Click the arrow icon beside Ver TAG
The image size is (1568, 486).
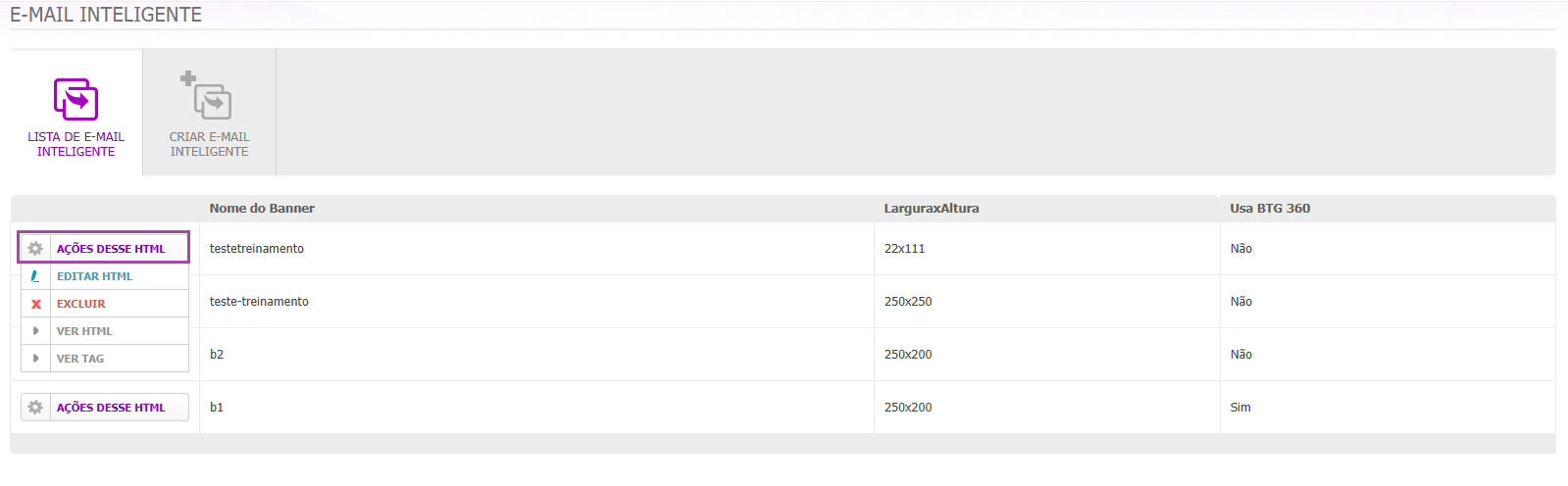[36, 359]
